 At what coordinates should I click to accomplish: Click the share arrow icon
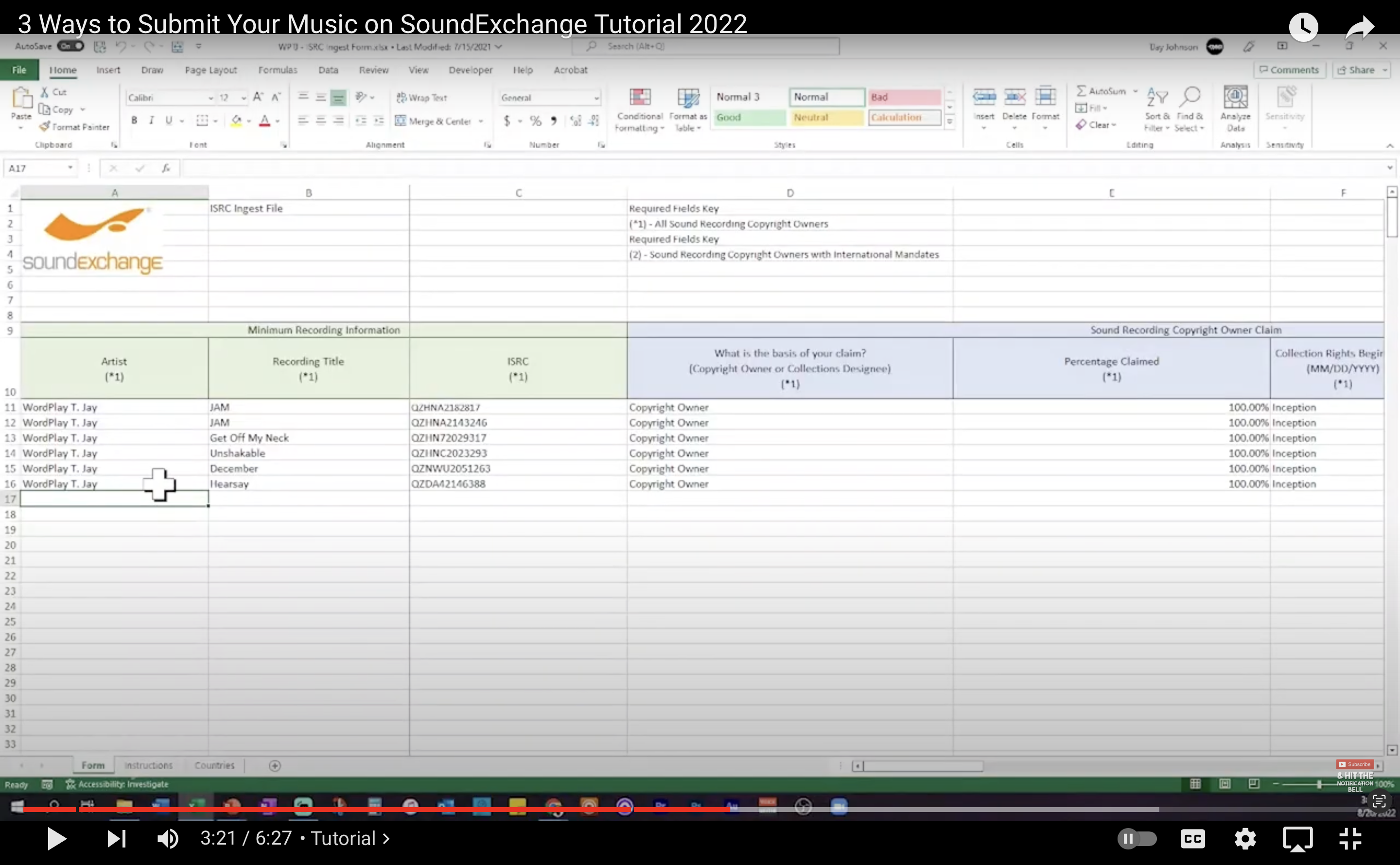pyautogui.click(x=1359, y=26)
